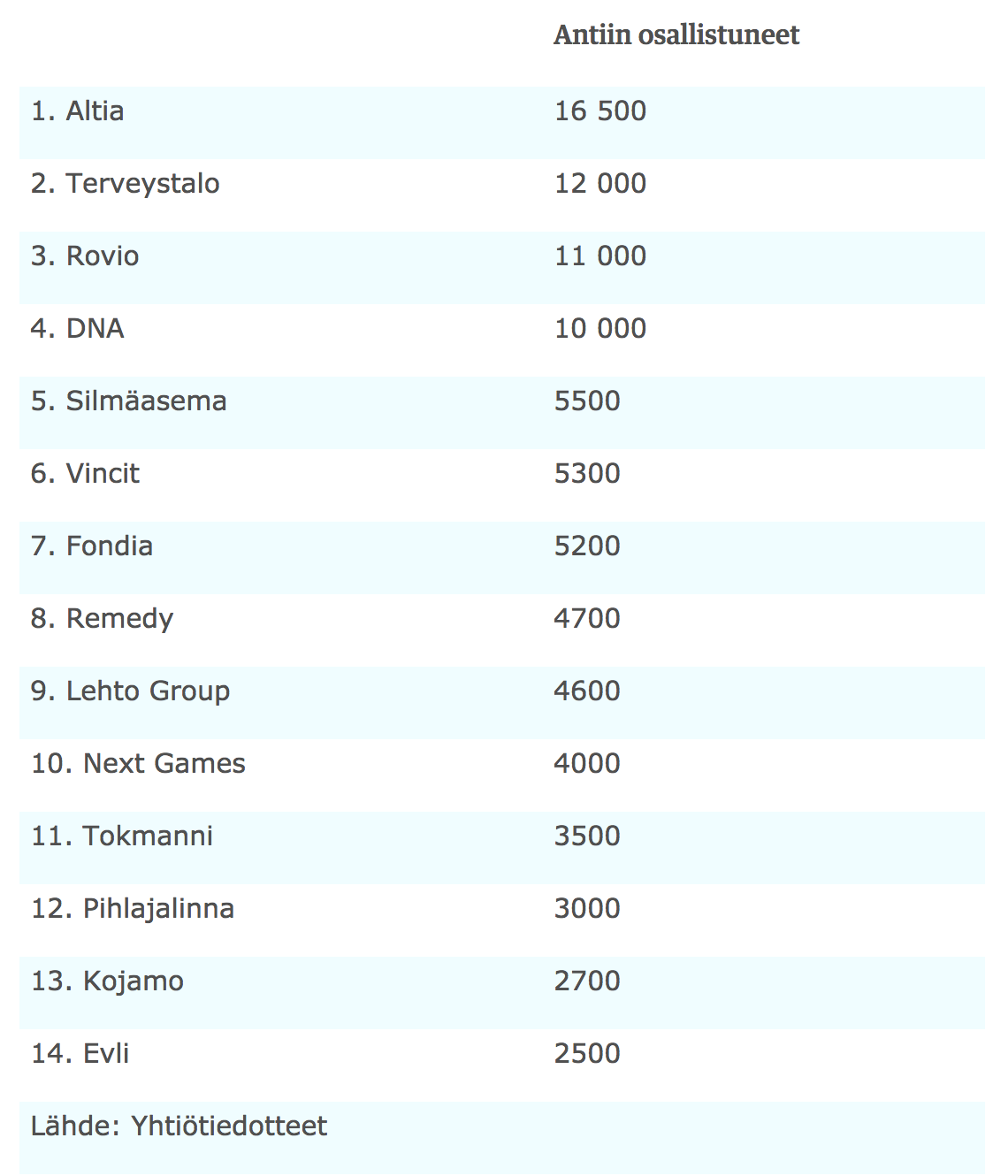Click the '12. Pihlajalinna' entry
1008x1176 pixels.
click(133, 909)
